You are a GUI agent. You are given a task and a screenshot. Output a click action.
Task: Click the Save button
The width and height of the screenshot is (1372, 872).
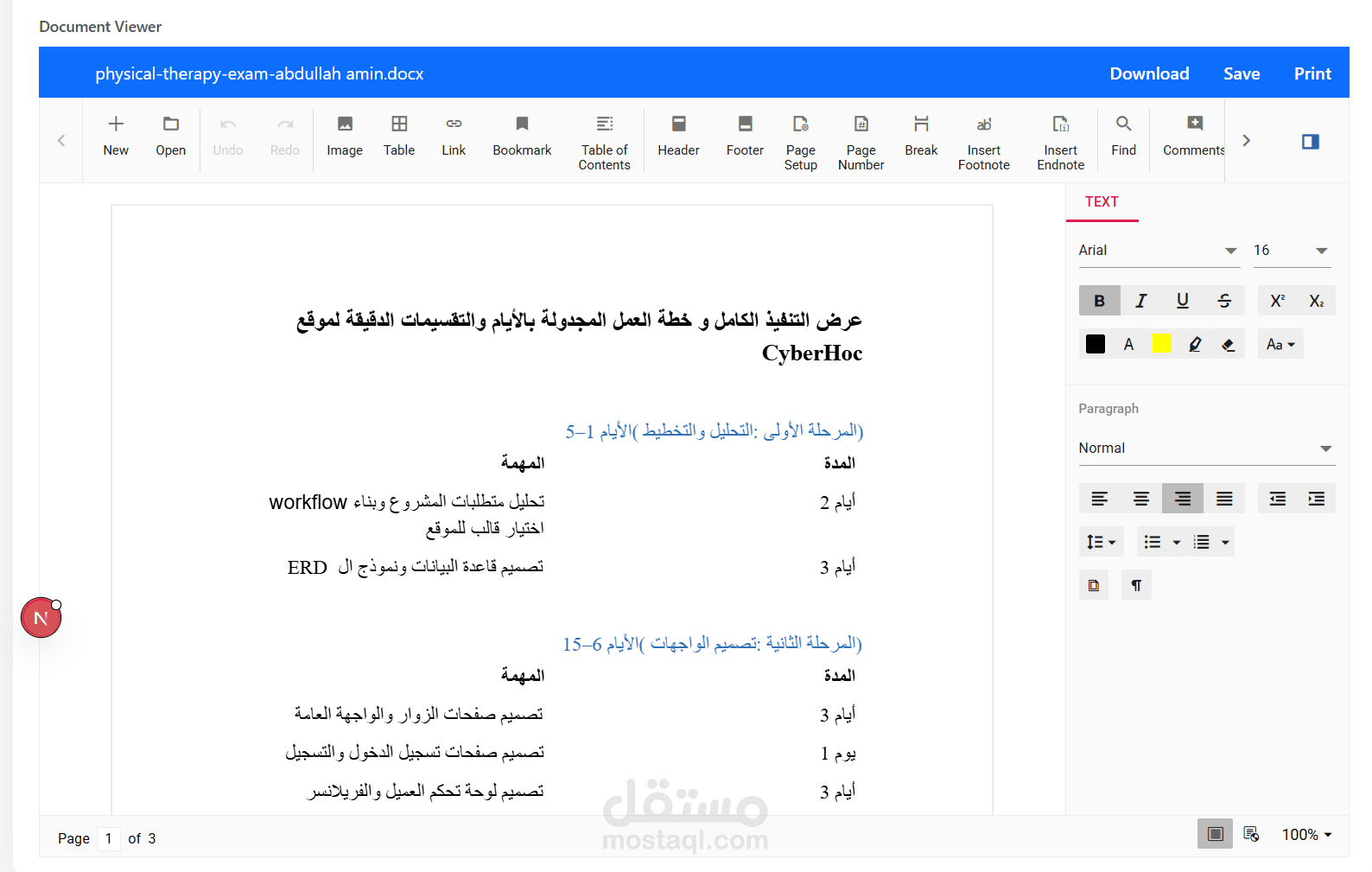[1242, 73]
